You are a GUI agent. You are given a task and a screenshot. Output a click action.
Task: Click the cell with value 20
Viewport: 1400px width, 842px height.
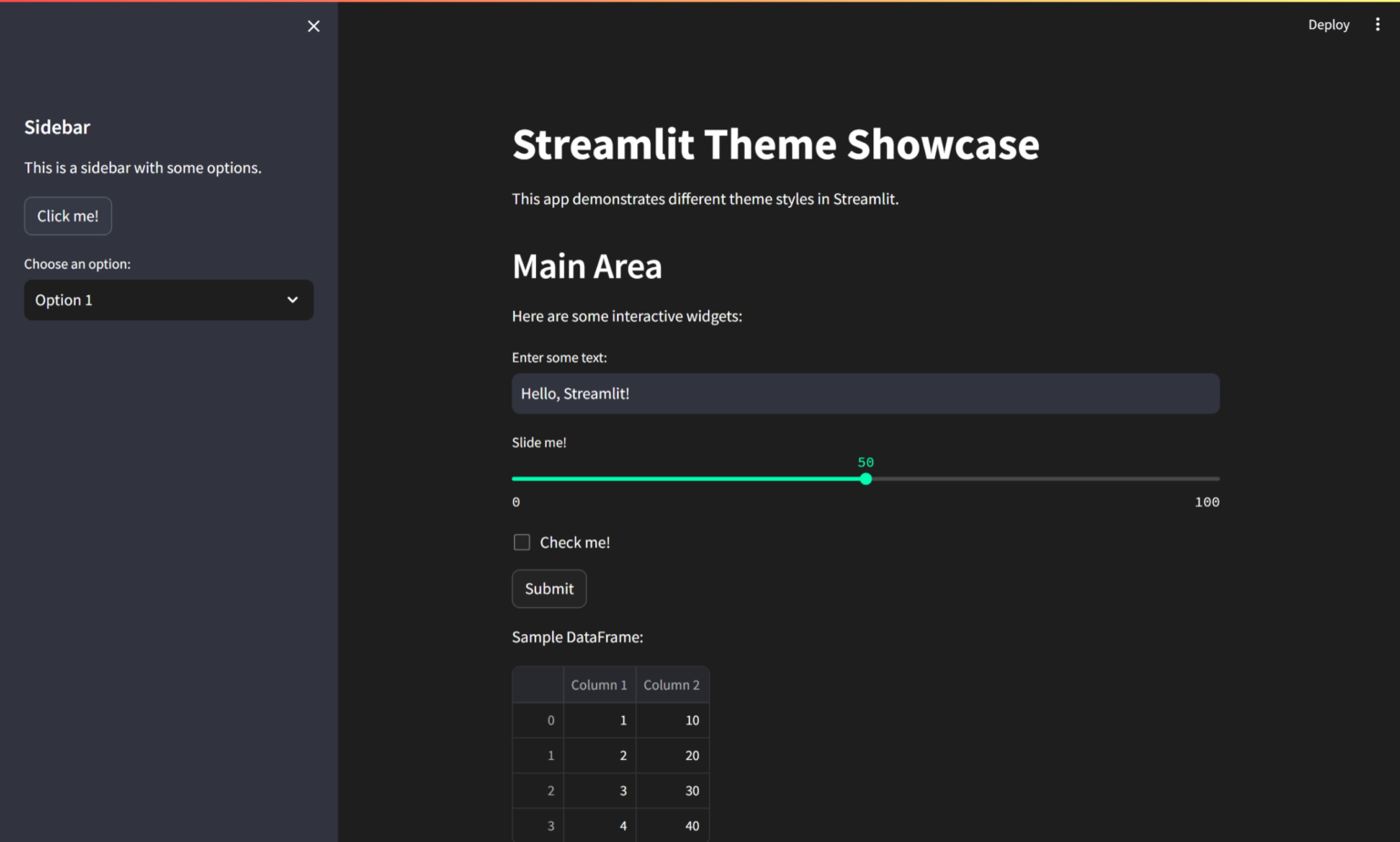point(673,755)
